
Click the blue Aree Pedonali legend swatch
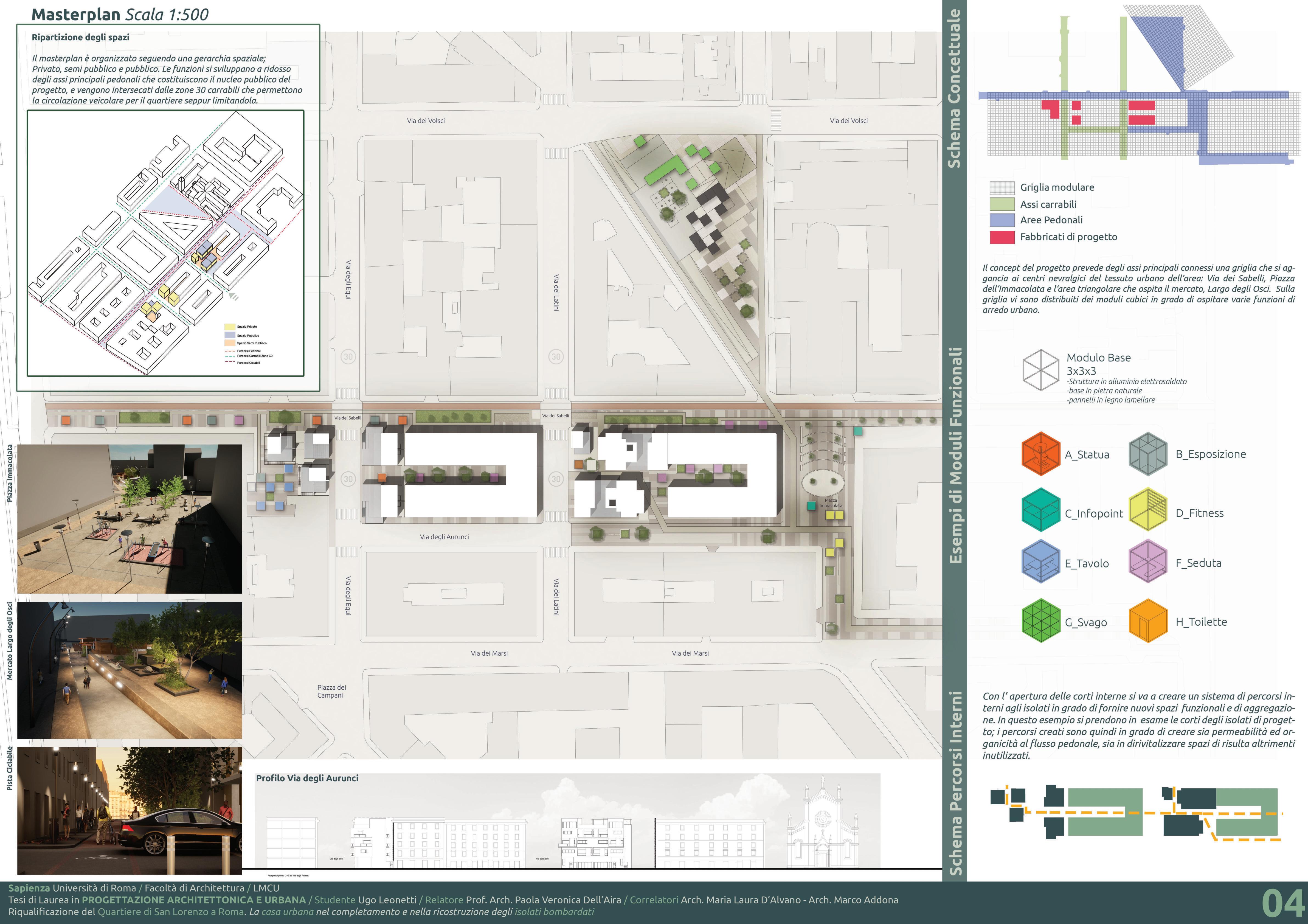click(x=1002, y=220)
